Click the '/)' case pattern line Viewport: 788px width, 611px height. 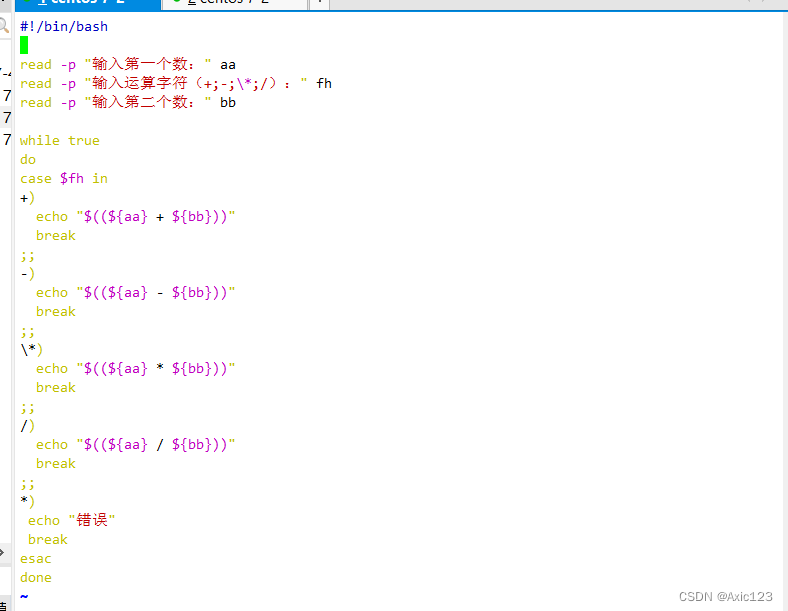27,426
